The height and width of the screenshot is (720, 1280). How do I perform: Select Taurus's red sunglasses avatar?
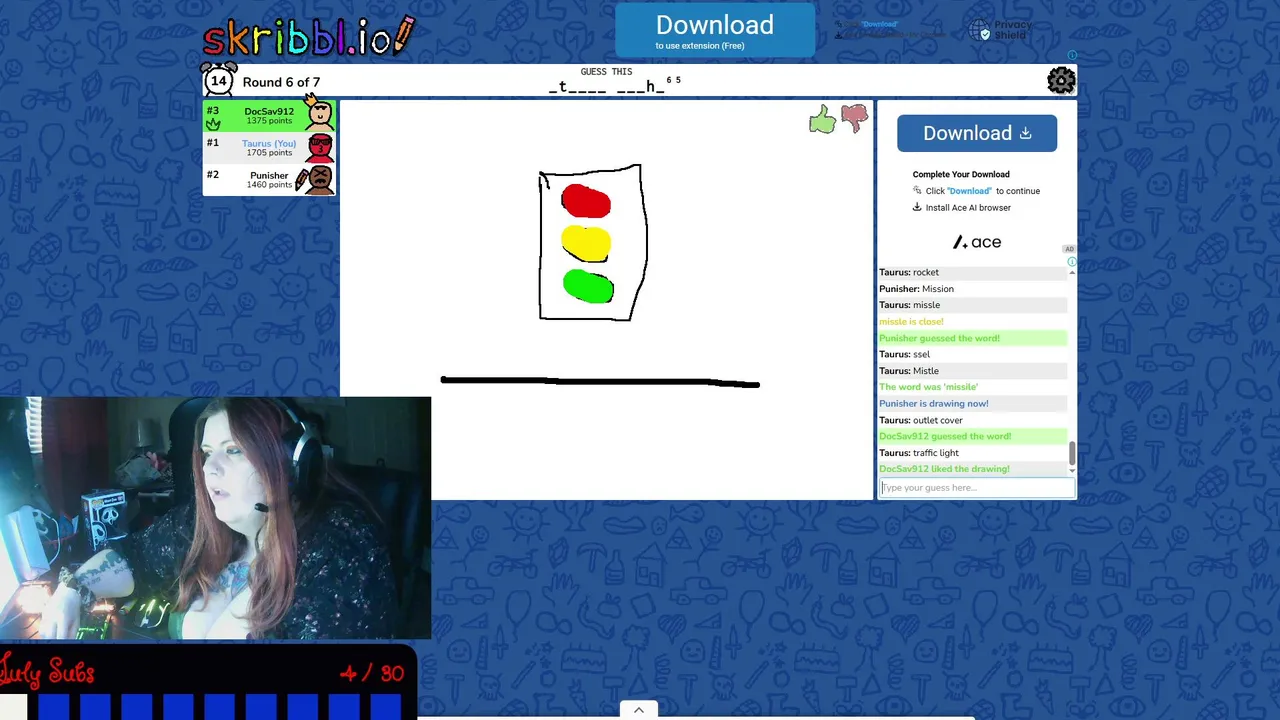coord(320,147)
